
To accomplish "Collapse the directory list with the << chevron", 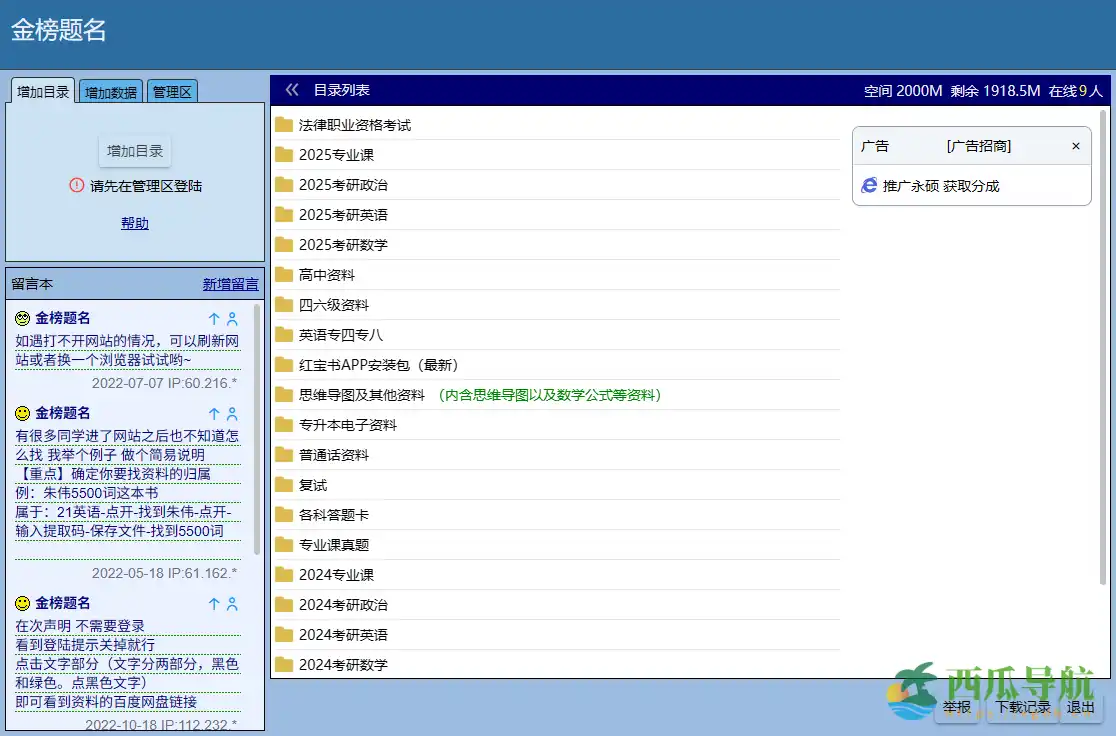I will (291, 88).
